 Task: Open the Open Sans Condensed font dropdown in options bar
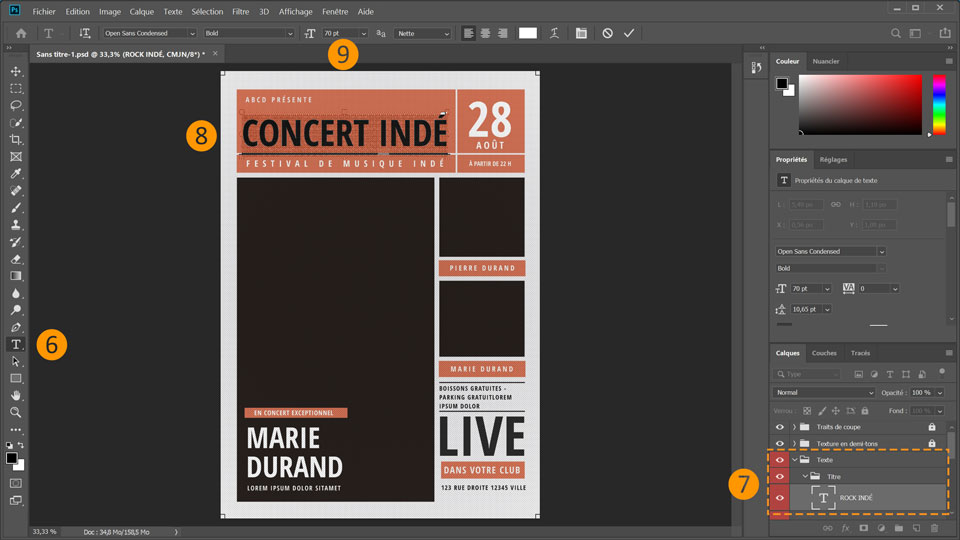coord(149,33)
